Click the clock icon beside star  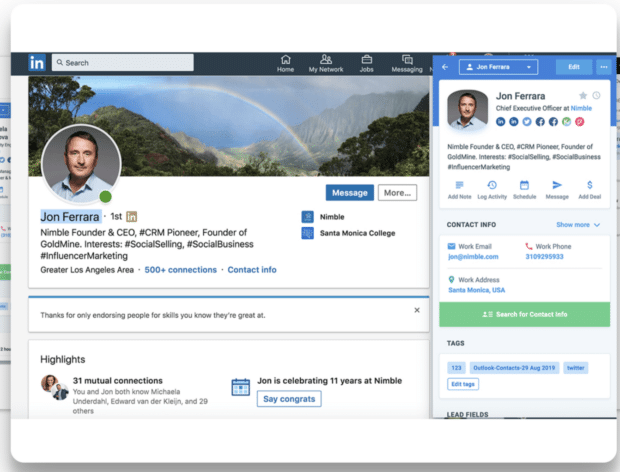pos(596,95)
